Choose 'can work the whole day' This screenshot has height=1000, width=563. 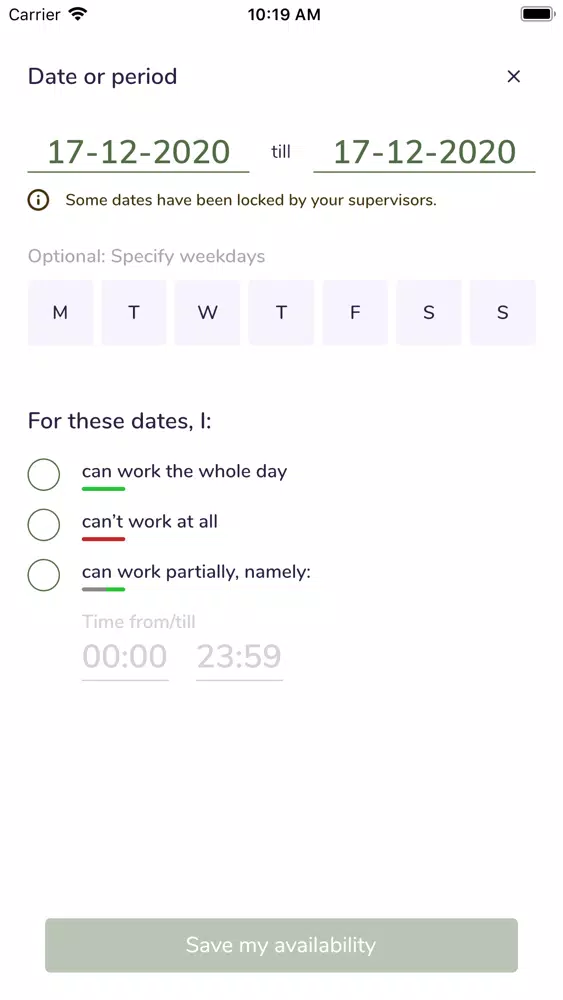tap(44, 474)
